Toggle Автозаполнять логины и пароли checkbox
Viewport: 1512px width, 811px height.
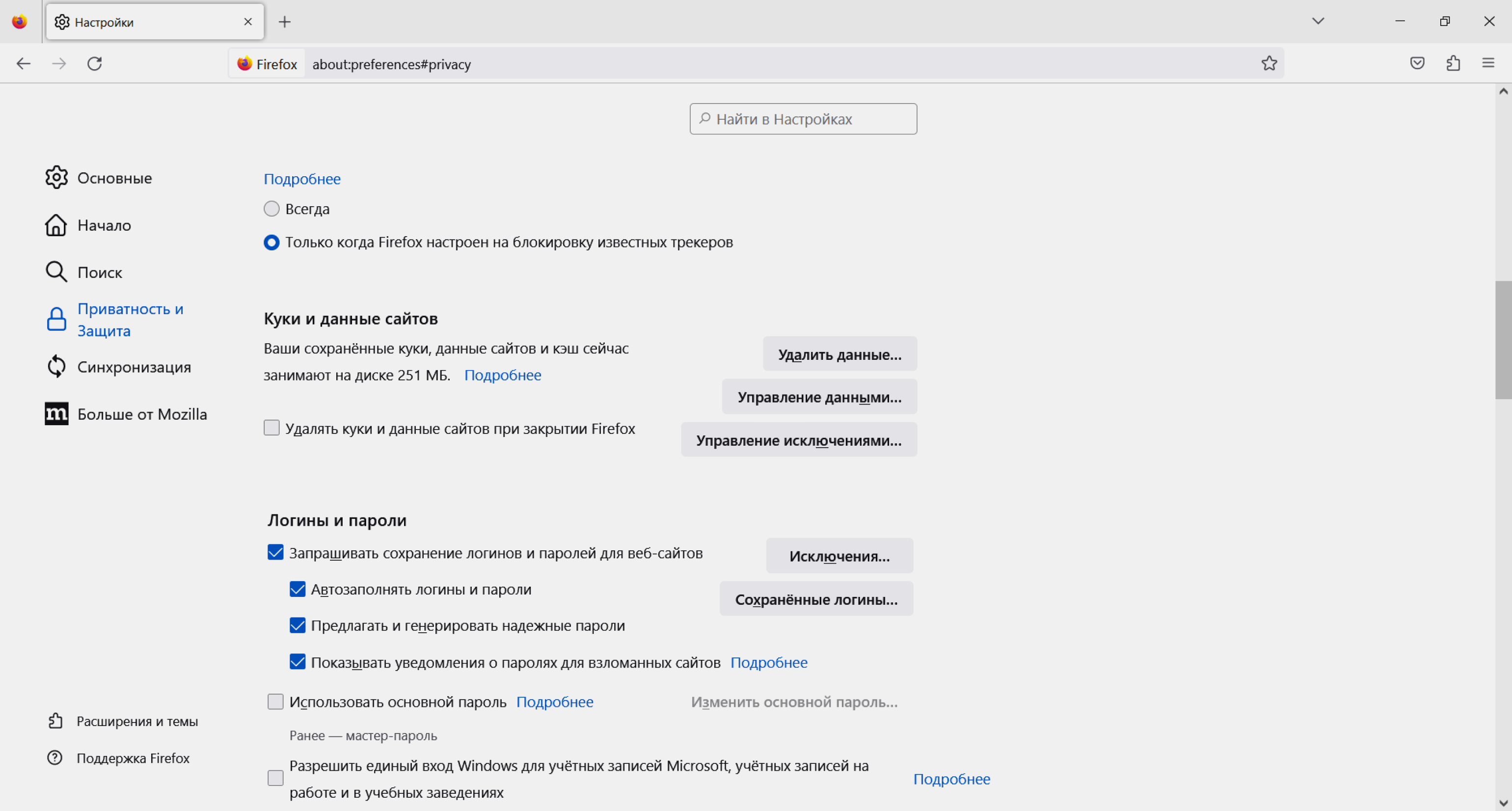(x=297, y=589)
